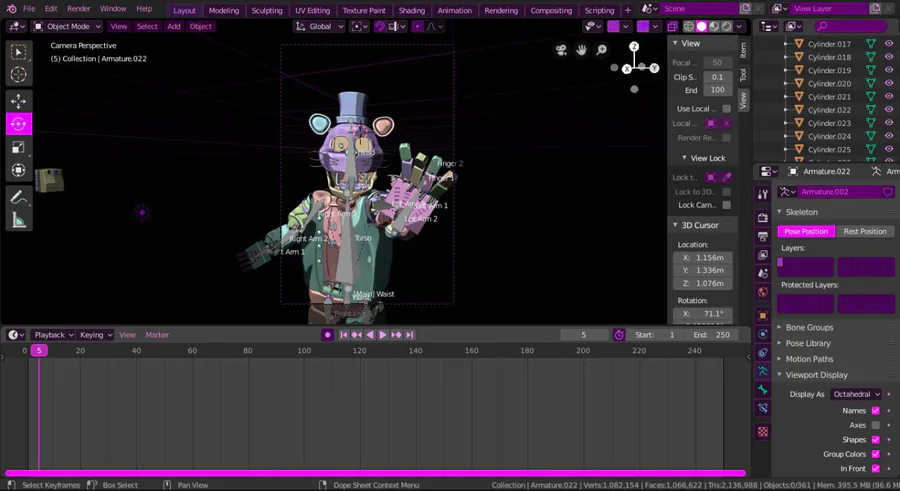Screen dimensions: 900x491
Task: Select the Select Box tool
Action: click(18, 52)
